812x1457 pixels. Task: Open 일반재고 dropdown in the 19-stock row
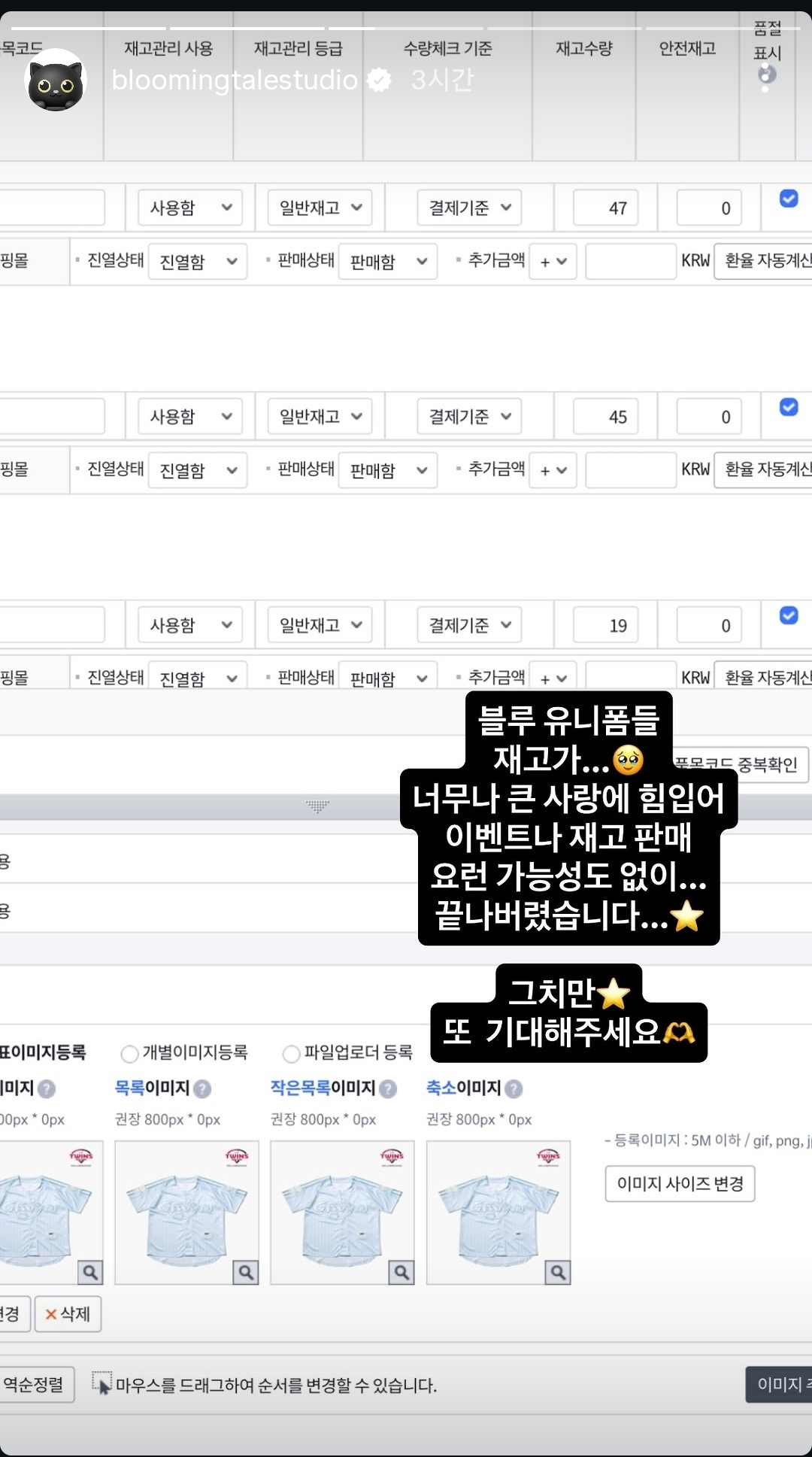tap(320, 624)
